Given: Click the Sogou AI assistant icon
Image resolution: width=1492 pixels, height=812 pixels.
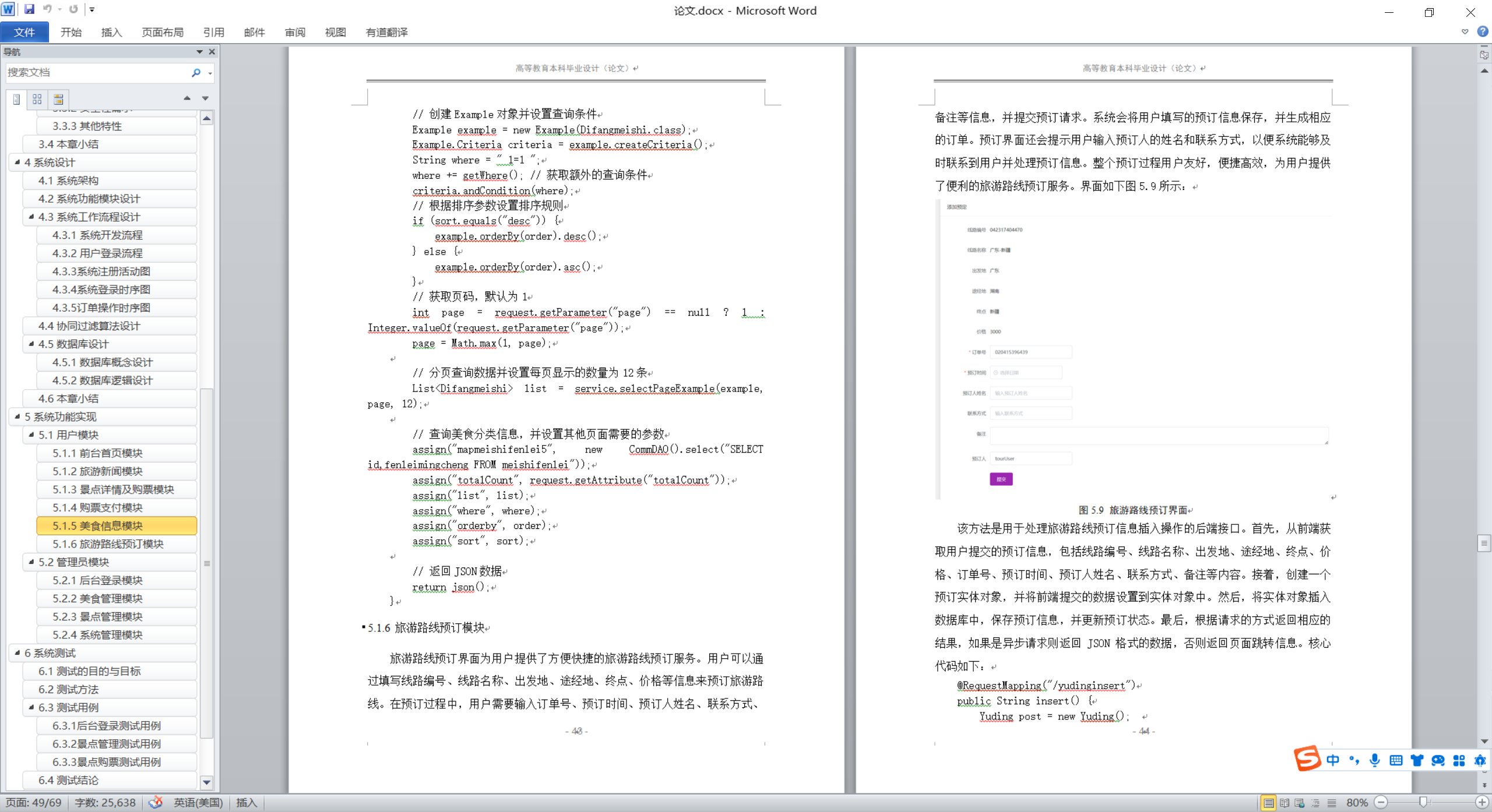Looking at the screenshot, I should [x=1480, y=760].
